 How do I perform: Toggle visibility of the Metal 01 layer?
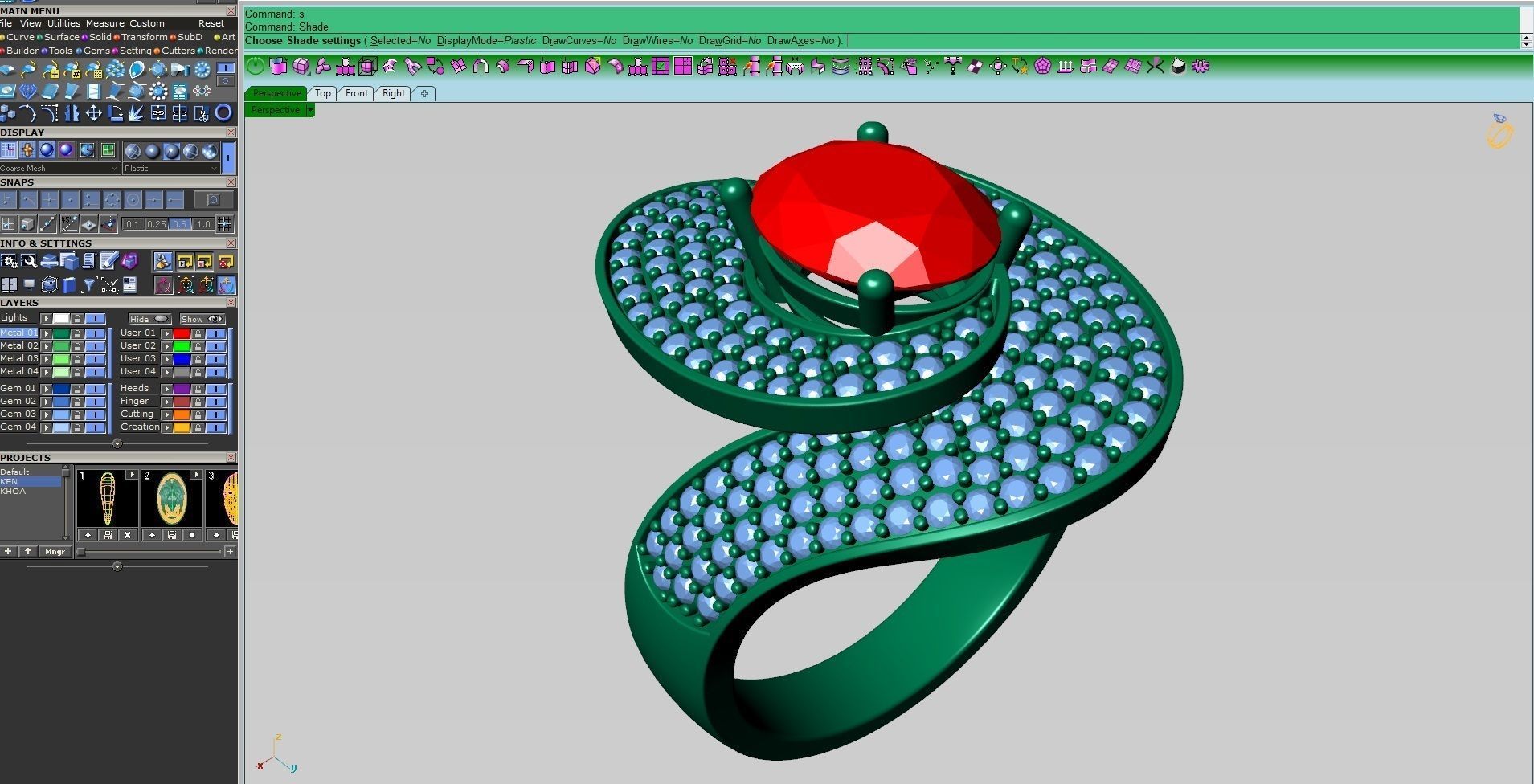(x=95, y=333)
